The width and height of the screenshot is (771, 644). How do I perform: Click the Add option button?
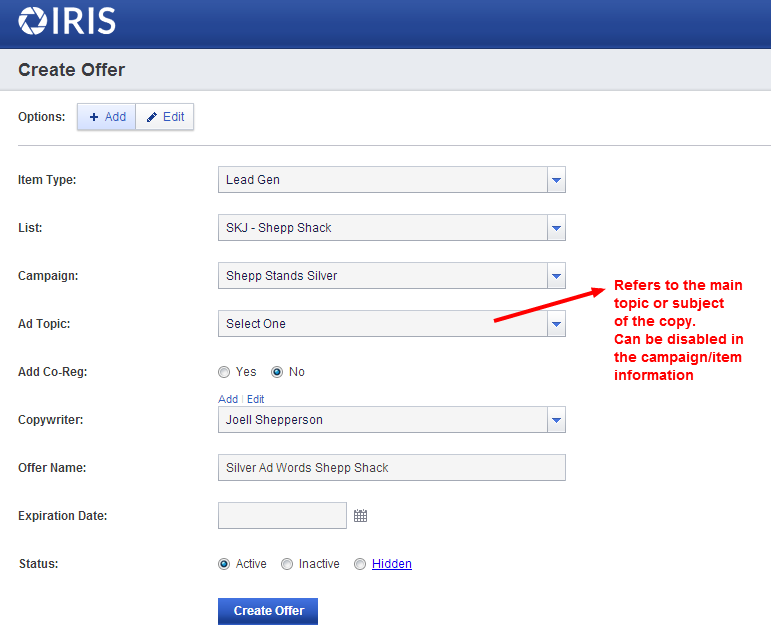(107, 117)
